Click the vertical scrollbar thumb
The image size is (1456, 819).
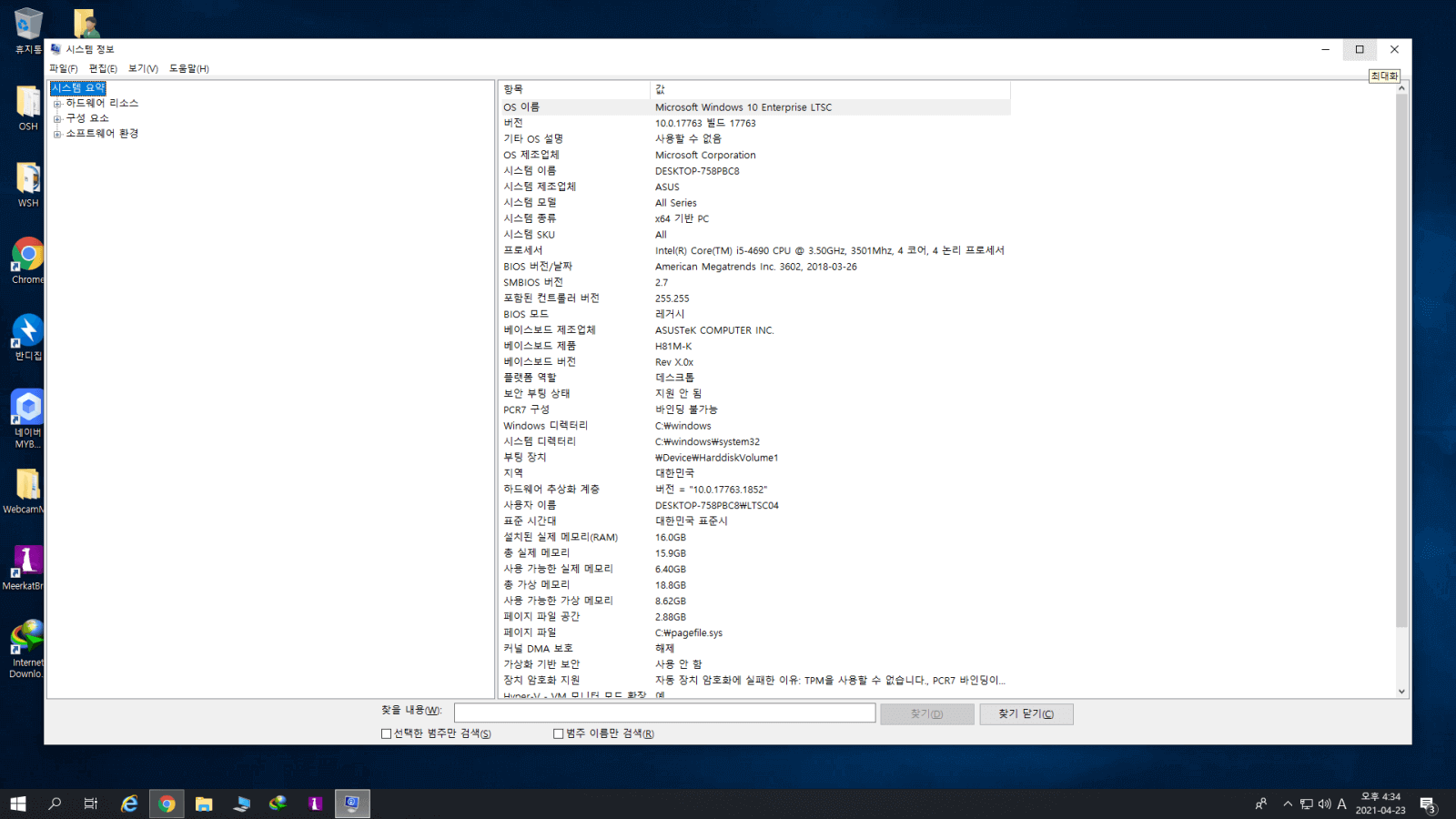pos(1401,360)
